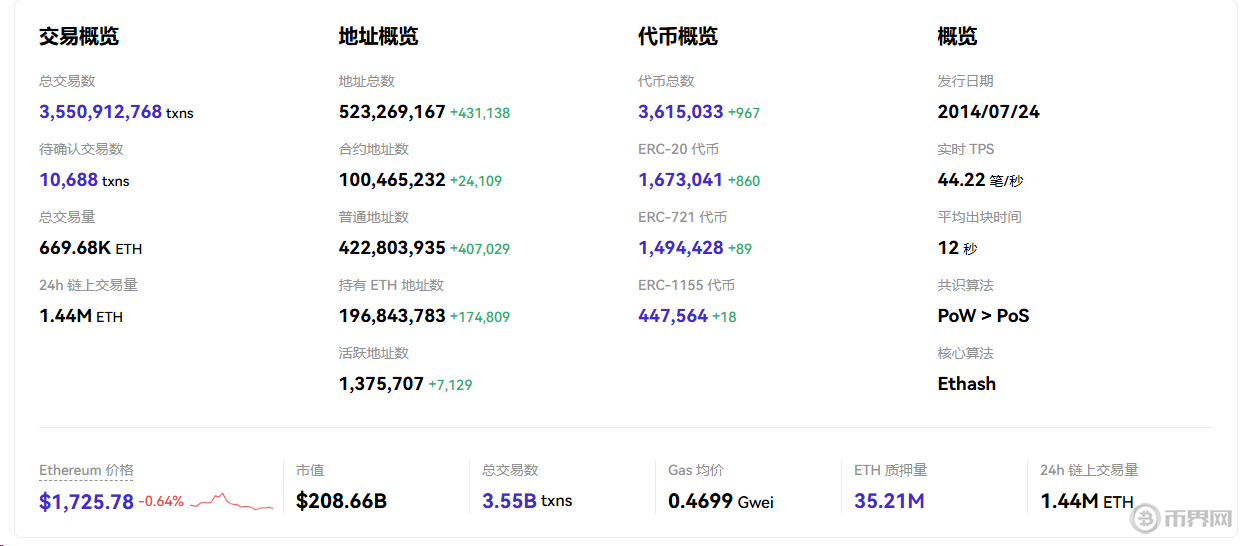Select the +89 ERC-721 change
Viewport: 1243px width, 546px height.
(x=740, y=249)
